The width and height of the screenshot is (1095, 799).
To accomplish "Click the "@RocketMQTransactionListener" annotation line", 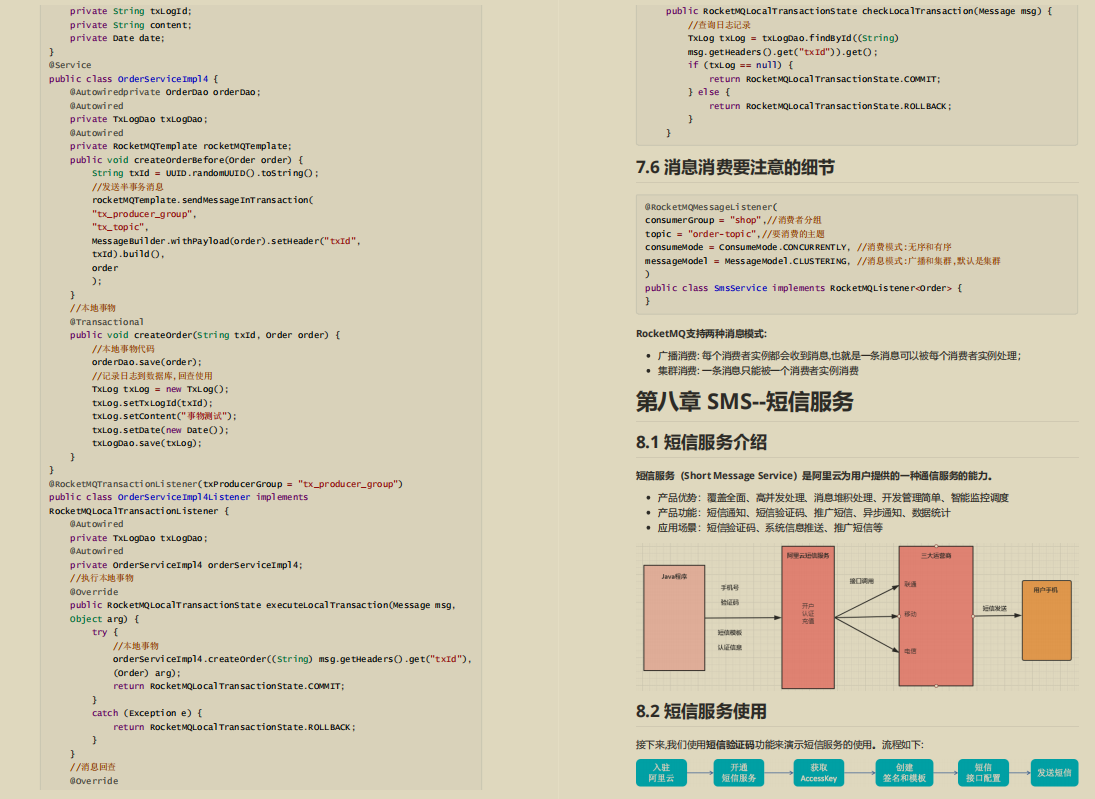I will coord(226,483).
